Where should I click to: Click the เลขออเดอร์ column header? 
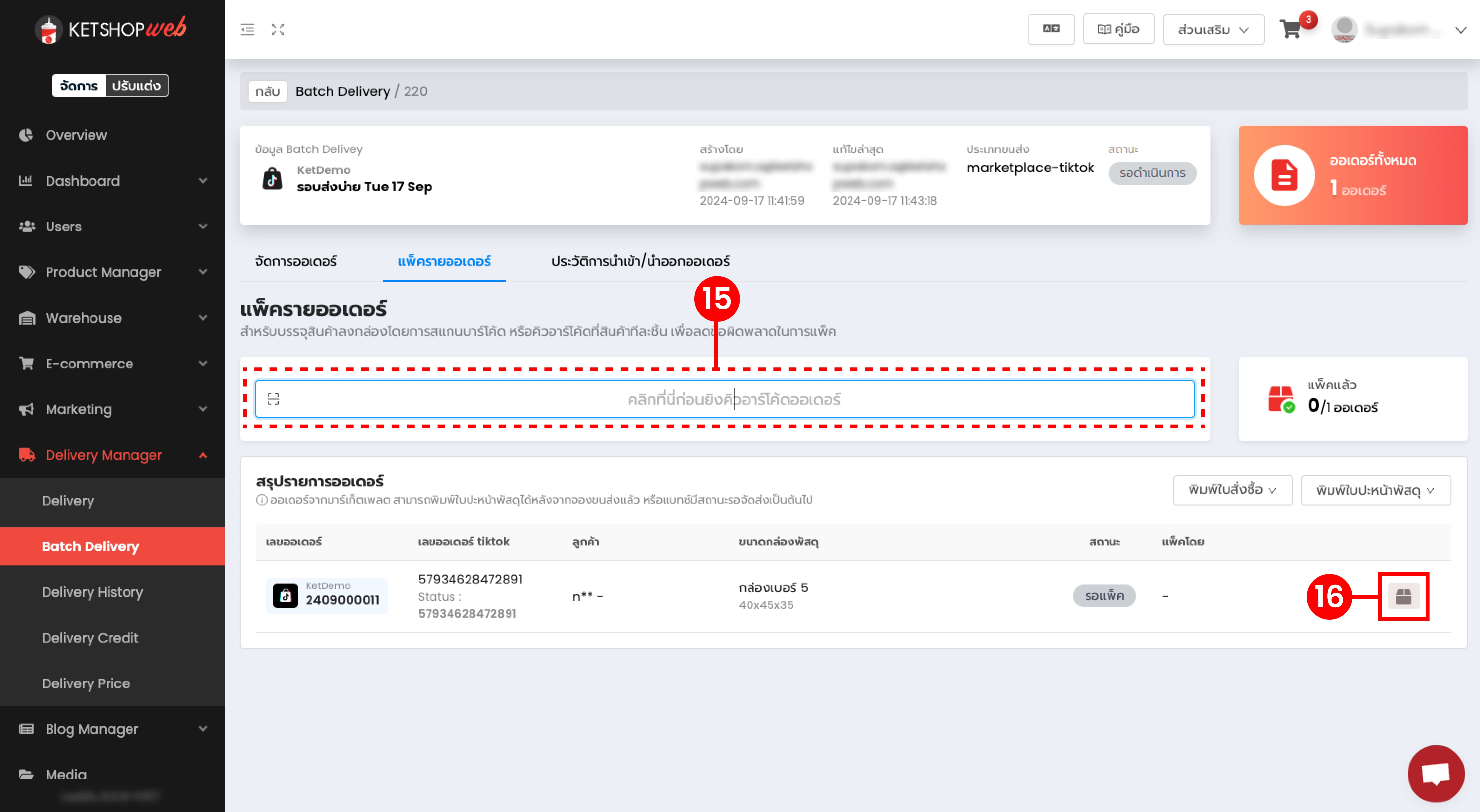294,541
